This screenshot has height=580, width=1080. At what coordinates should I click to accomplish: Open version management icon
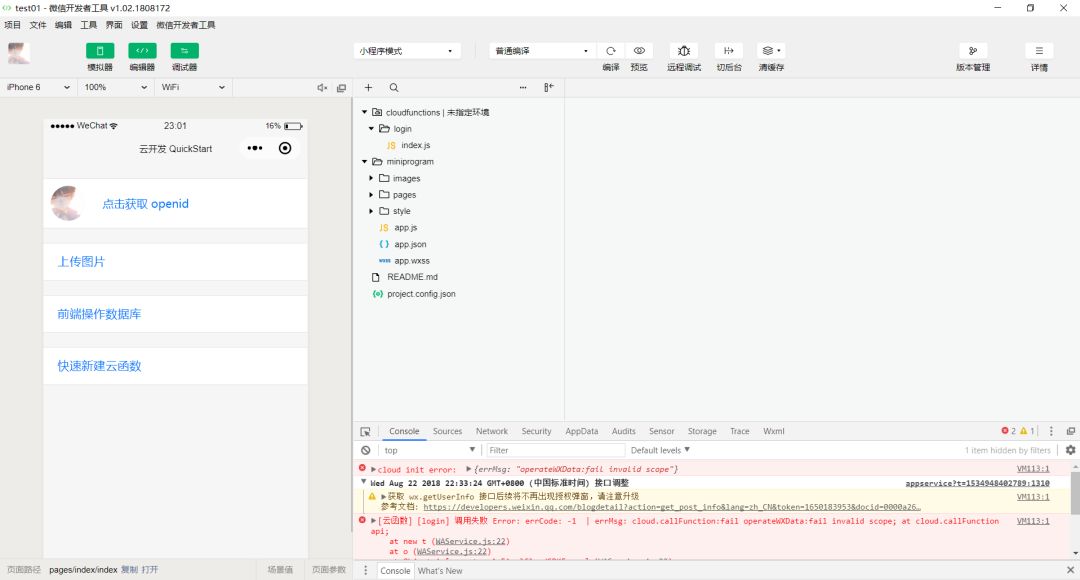click(973, 51)
